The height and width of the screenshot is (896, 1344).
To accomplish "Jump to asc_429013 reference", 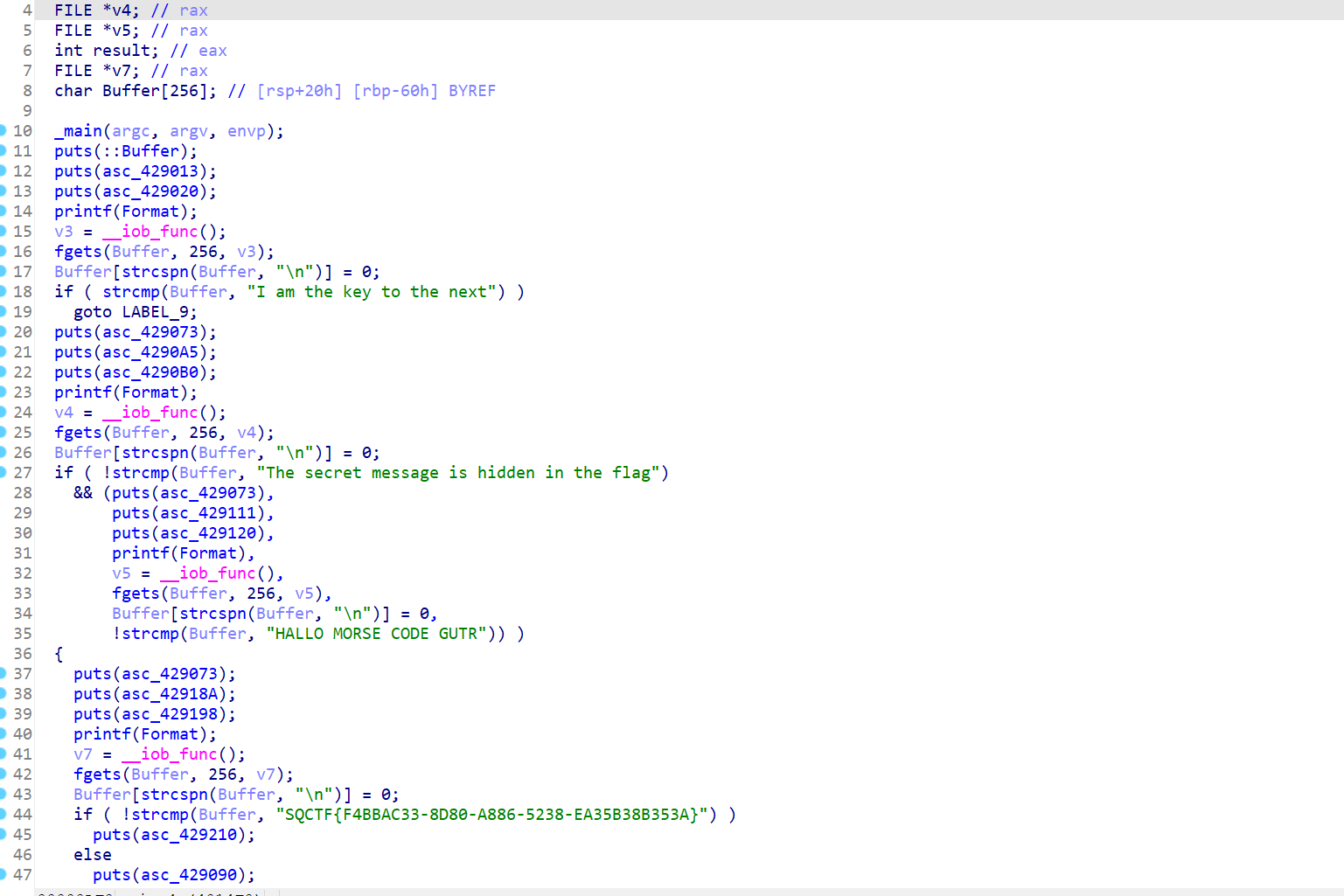I will (x=150, y=171).
